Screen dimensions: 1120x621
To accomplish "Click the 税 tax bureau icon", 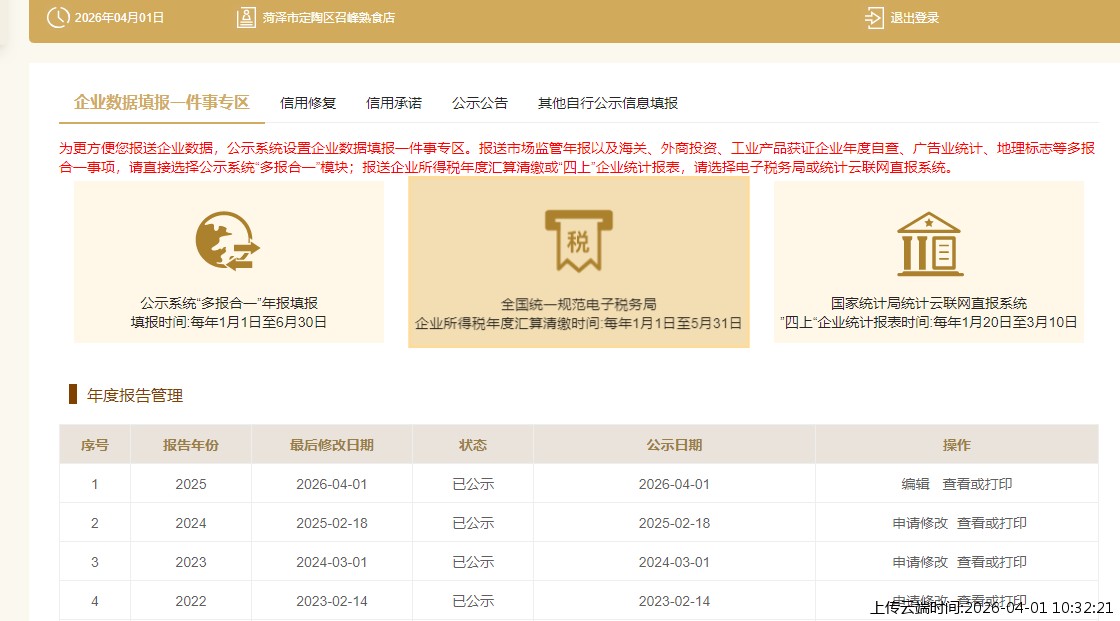I will (x=578, y=241).
